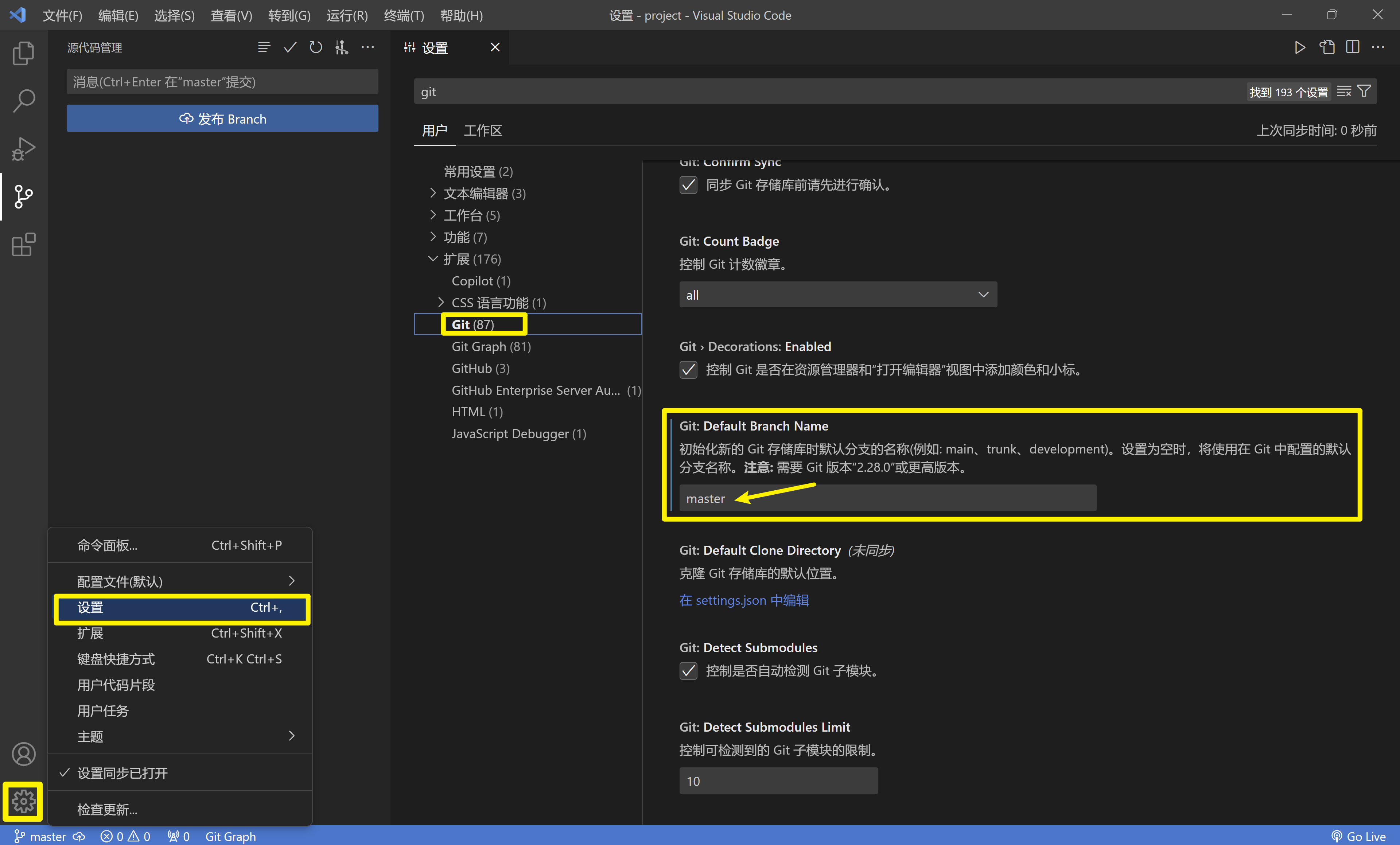
Task: Click 在 settings.json 中编辑 link
Action: tap(744, 600)
